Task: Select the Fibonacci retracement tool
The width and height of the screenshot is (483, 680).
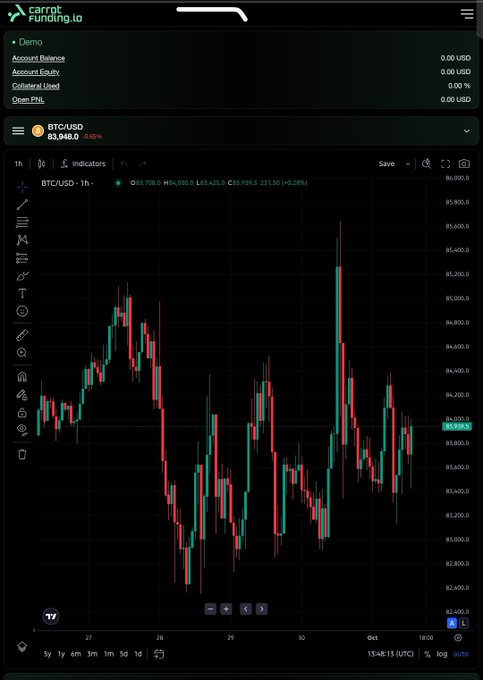Action: click(22, 222)
